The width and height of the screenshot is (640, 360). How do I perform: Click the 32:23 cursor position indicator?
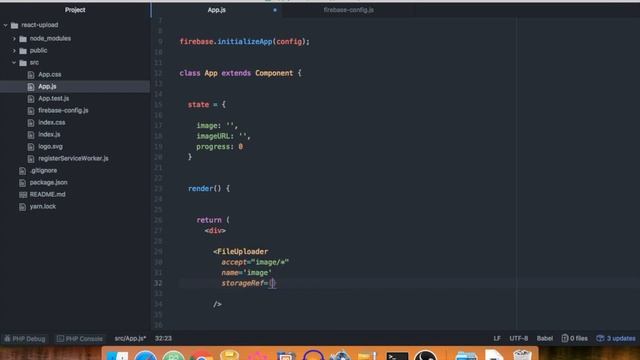[x=163, y=338]
